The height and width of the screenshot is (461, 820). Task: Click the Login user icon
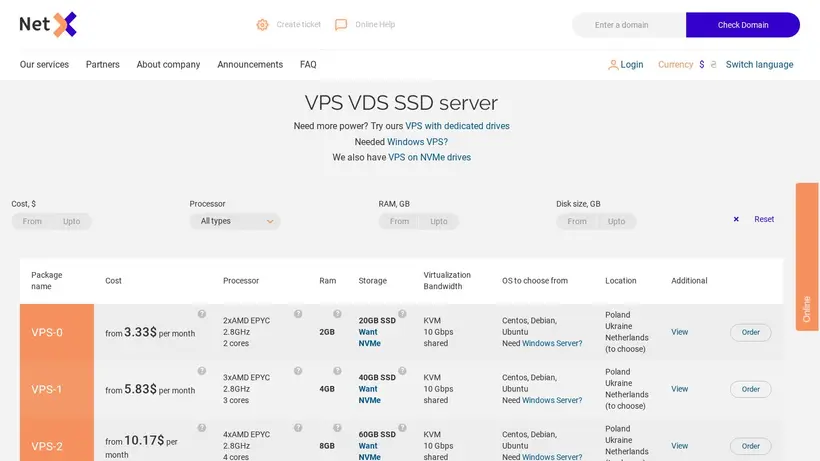tap(613, 65)
